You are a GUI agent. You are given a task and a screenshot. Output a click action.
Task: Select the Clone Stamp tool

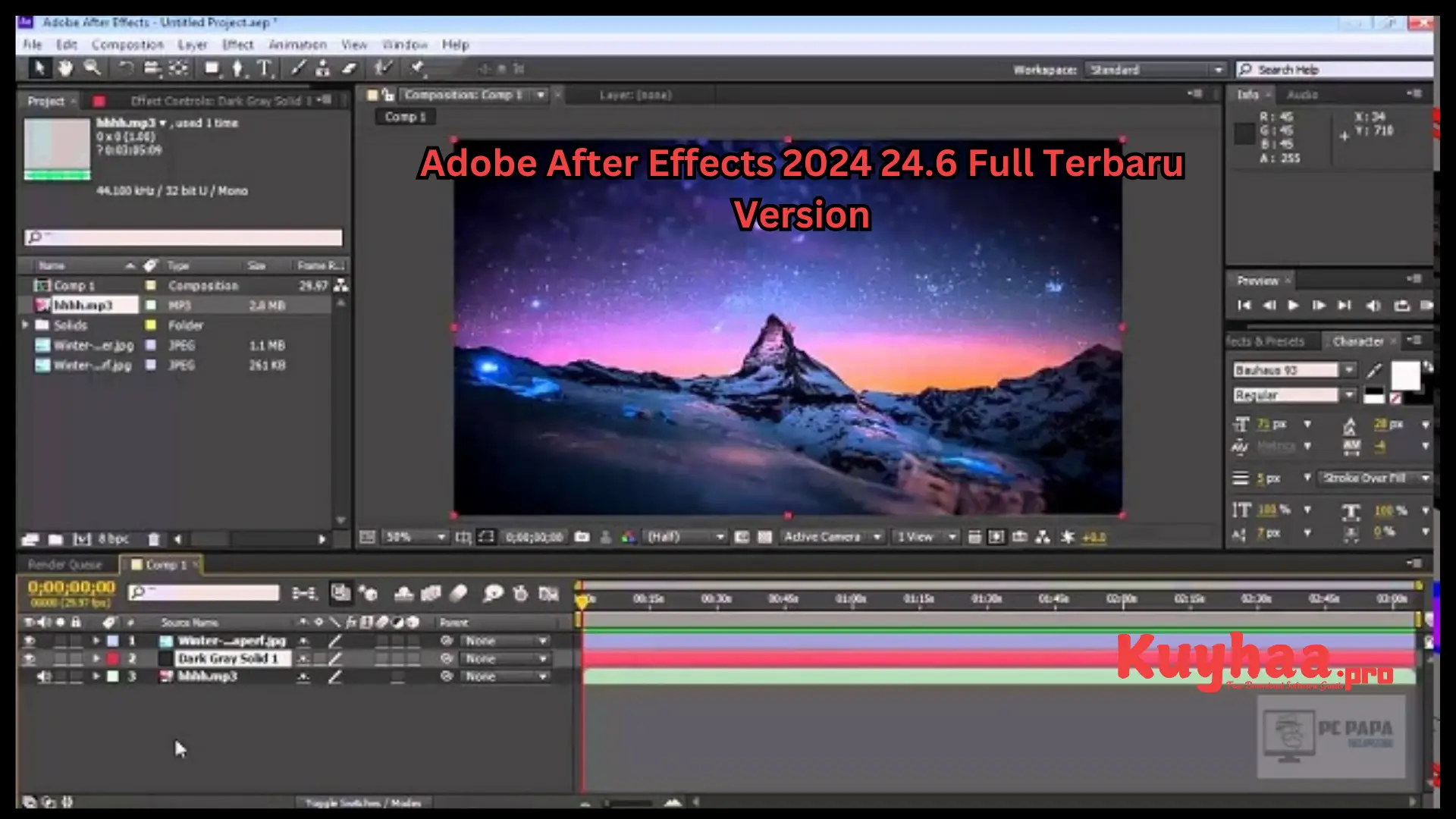pyautogui.click(x=324, y=70)
